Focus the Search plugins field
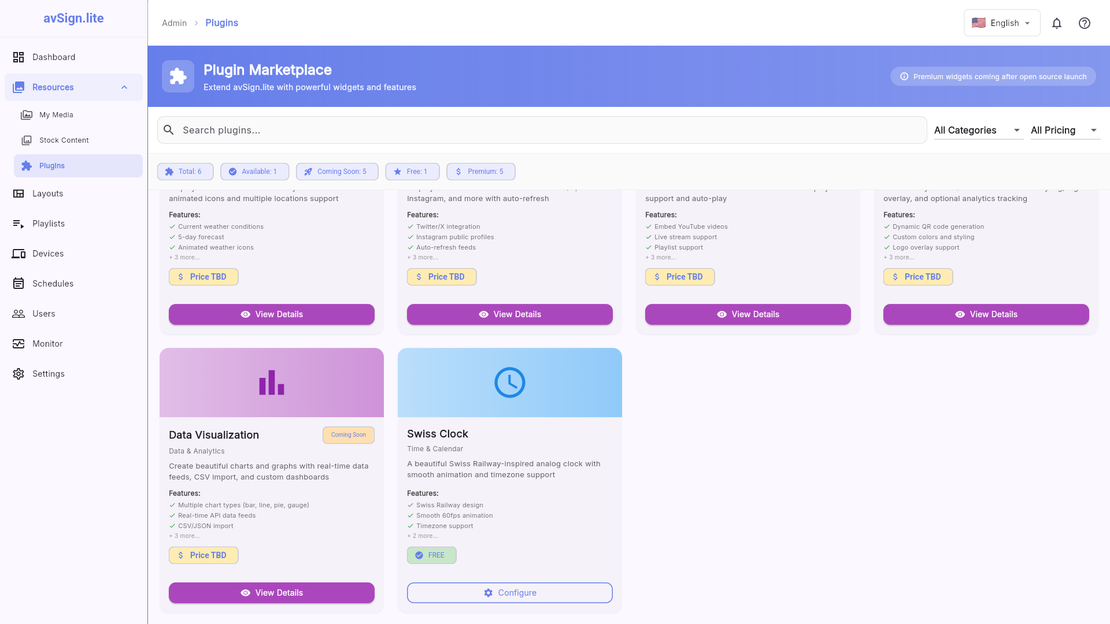 (x=542, y=130)
